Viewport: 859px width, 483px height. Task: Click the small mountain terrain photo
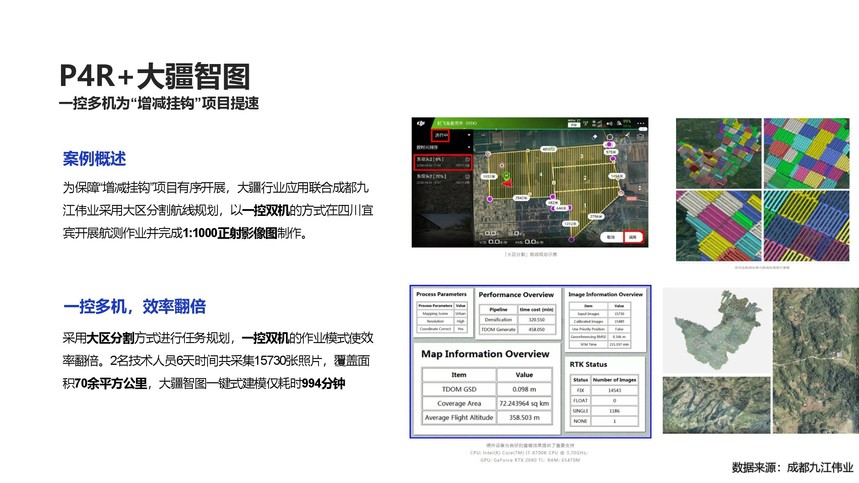coord(717,405)
